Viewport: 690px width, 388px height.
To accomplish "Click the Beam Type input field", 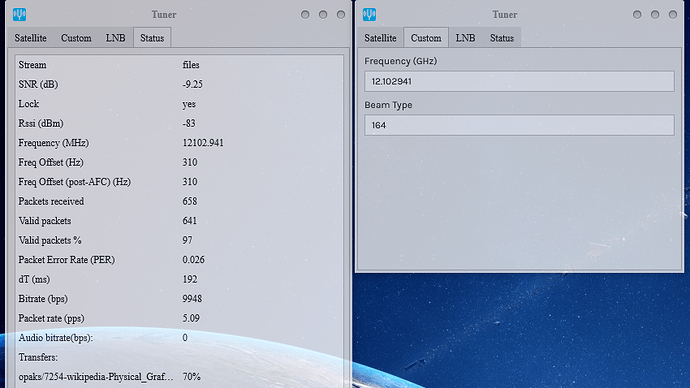I will point(519,125).
